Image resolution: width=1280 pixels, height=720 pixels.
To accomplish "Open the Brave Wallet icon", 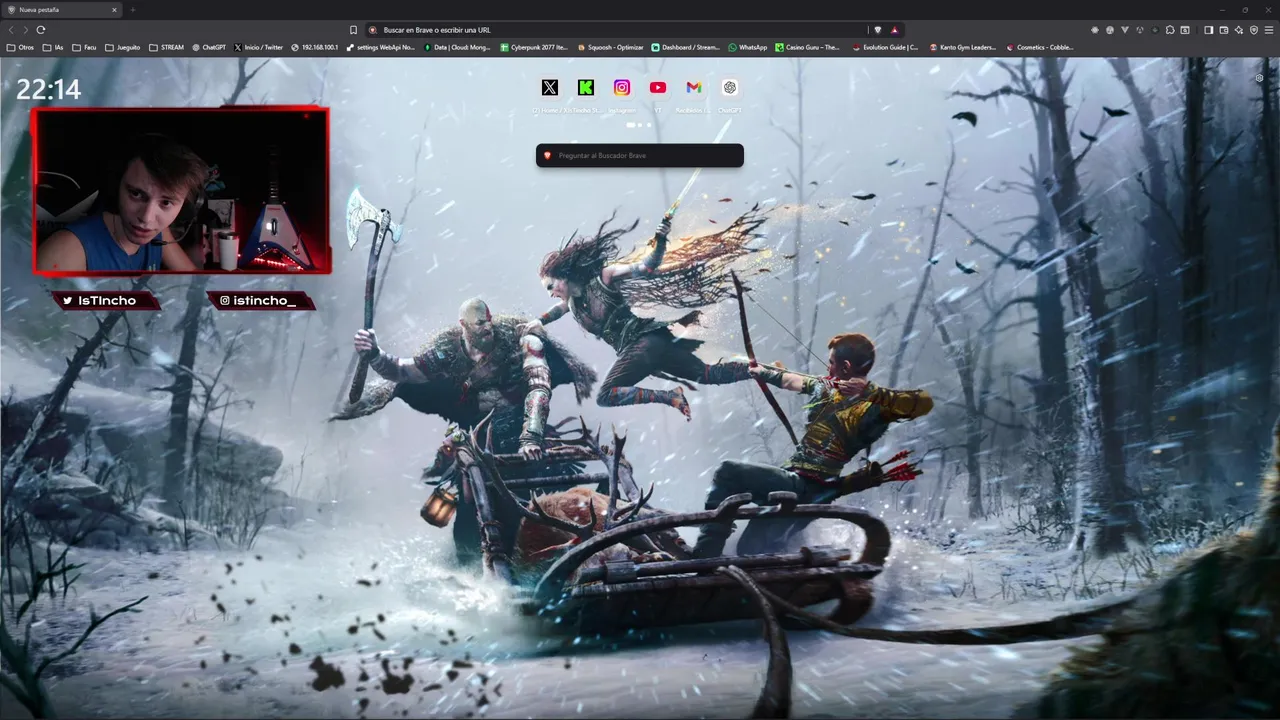I will pos(1224,30).
